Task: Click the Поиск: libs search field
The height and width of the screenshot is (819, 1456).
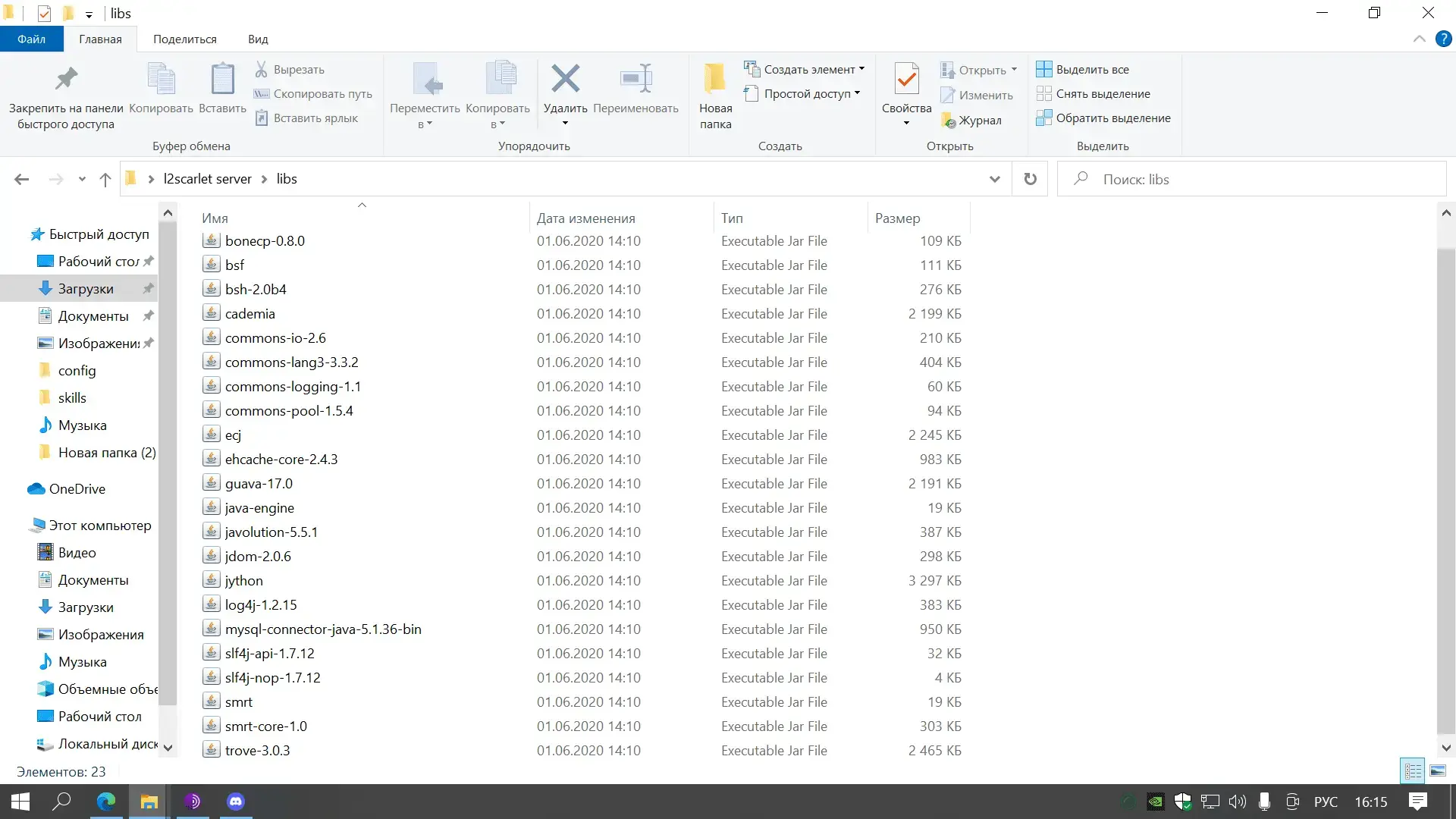Action: 1251,179
